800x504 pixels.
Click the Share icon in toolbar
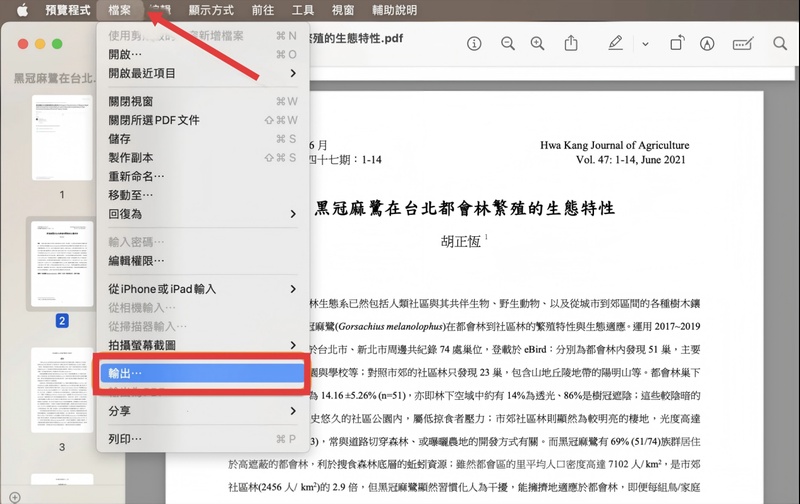click(572, 44)
